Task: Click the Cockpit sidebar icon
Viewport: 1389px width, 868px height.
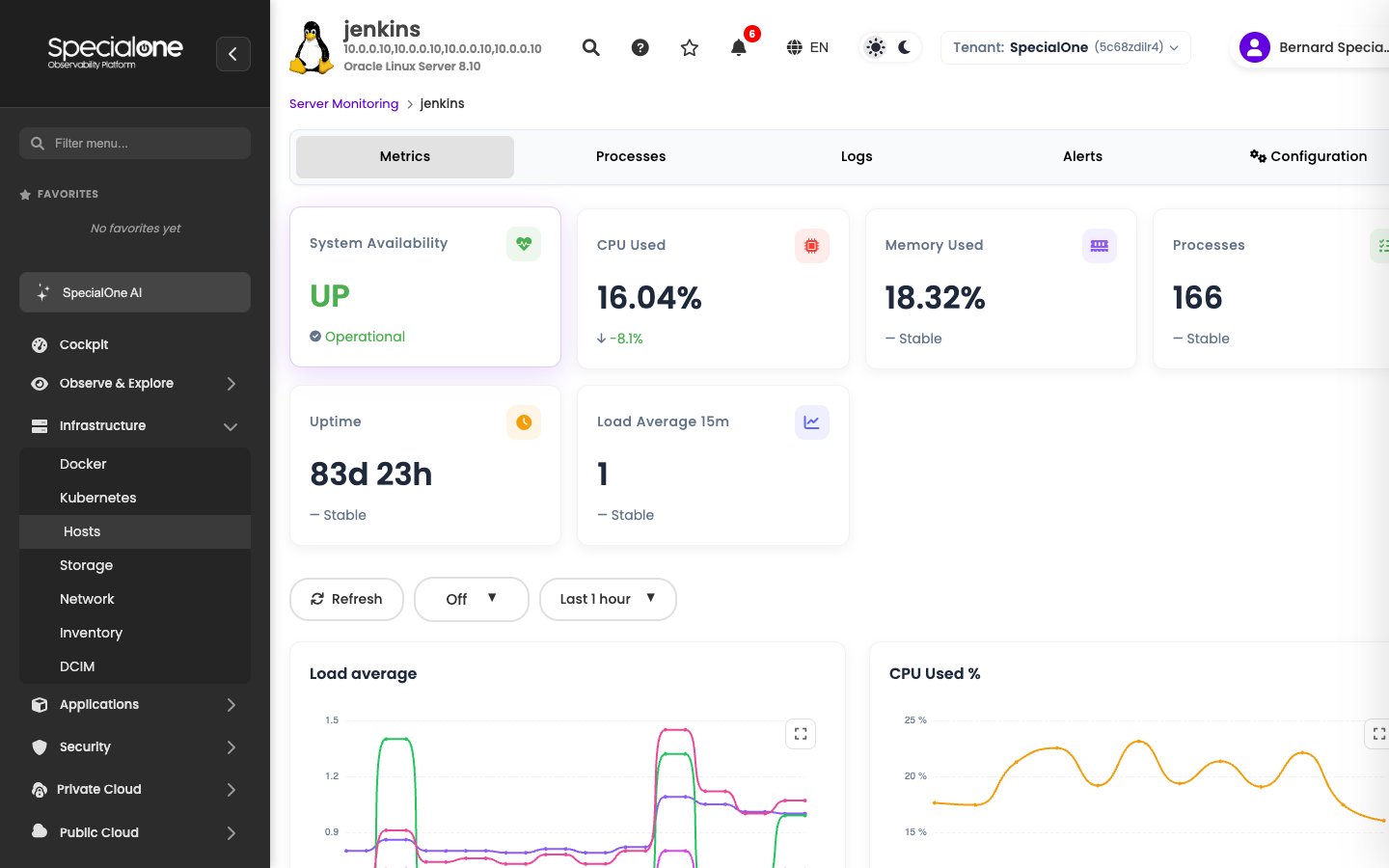Action: [x=40, y=344]
